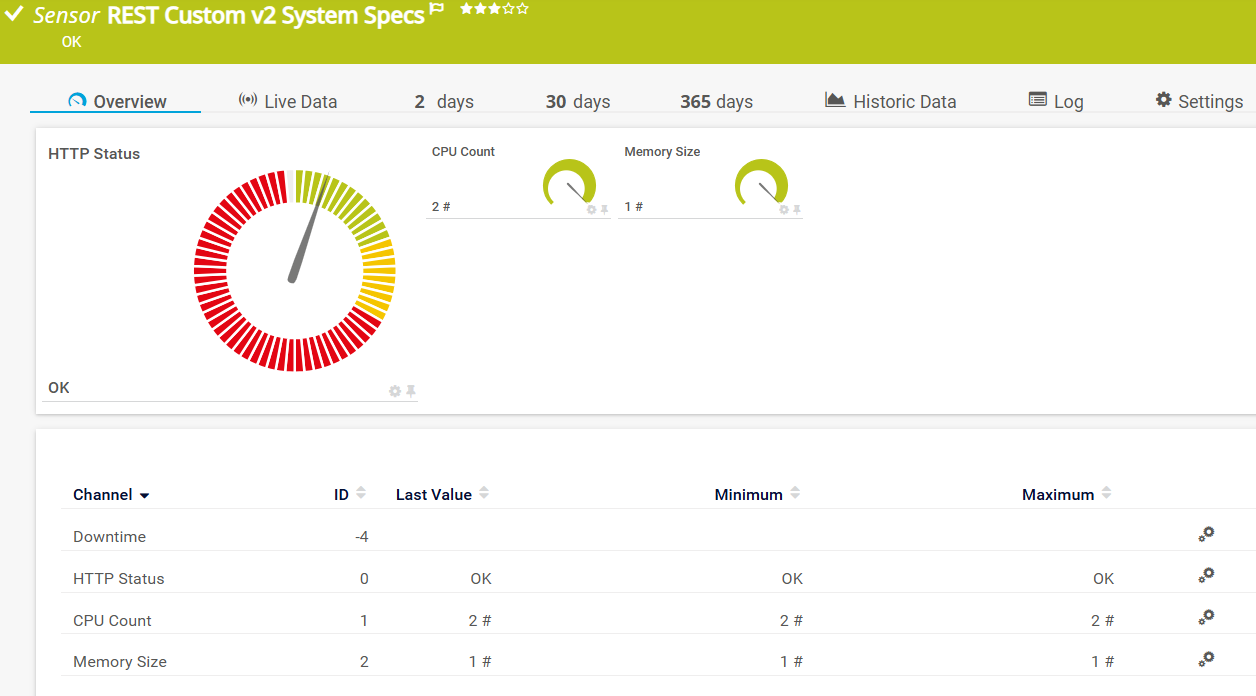Sort table by Channel column
This screenshot has width=1256, height=696.
coord(111,495)
